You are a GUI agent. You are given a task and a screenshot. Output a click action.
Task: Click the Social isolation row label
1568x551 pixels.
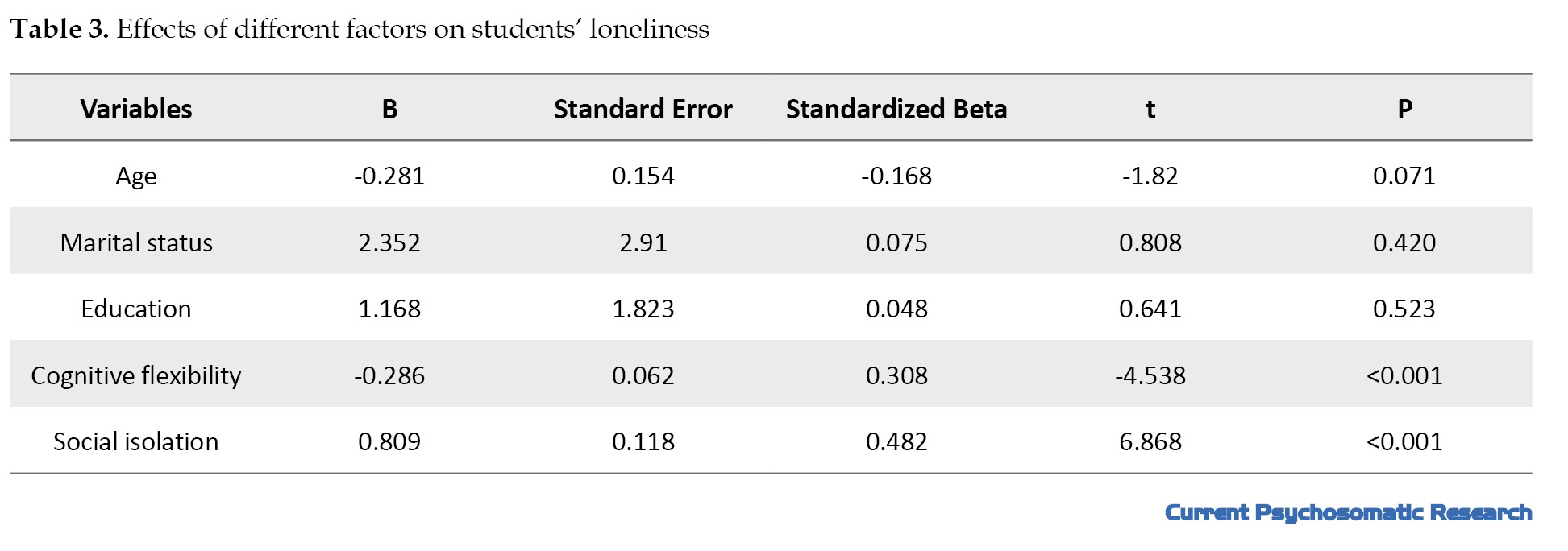coord(136,441)
